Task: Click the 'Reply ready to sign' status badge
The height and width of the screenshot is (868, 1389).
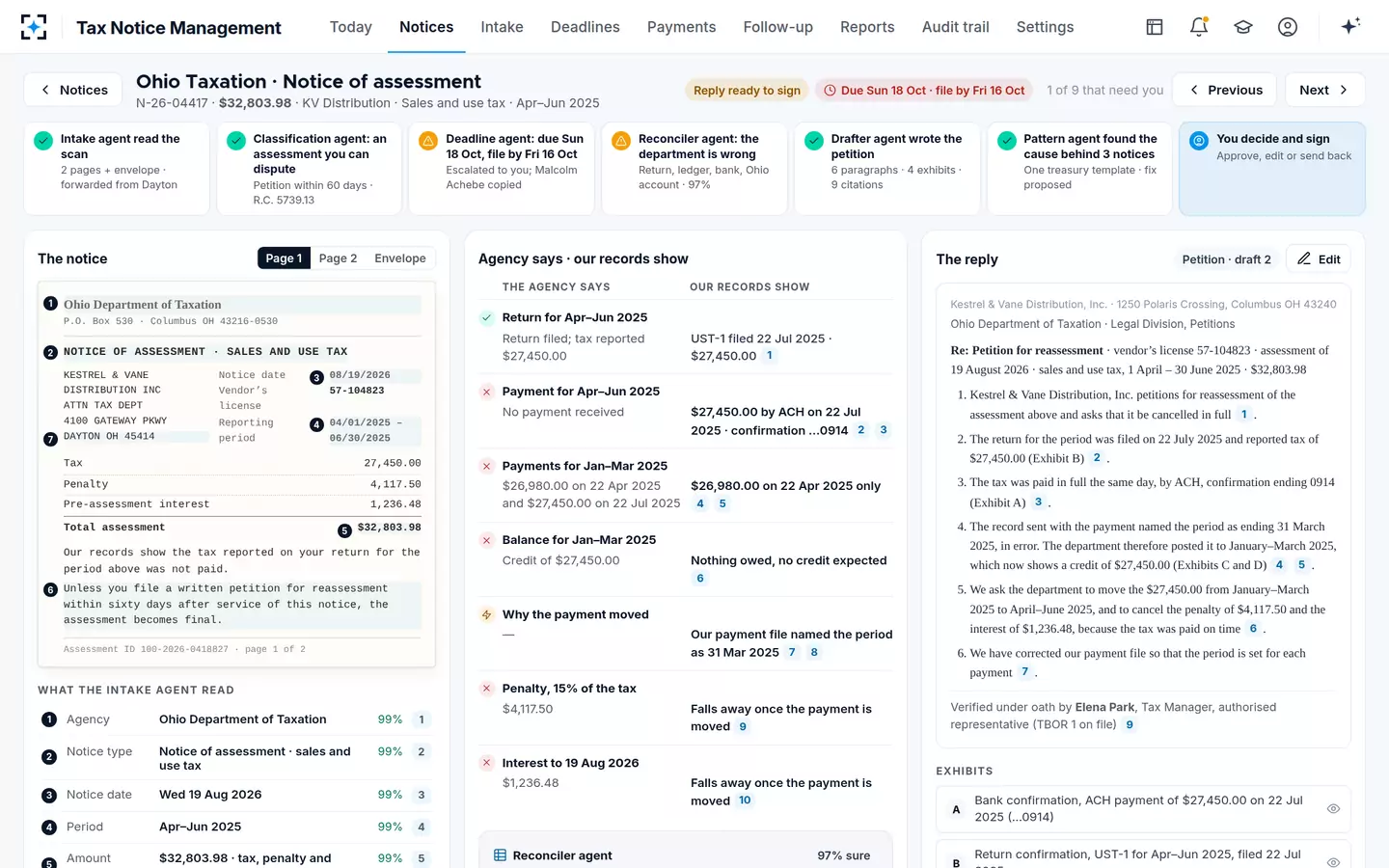Action: [x=748, y=91]
